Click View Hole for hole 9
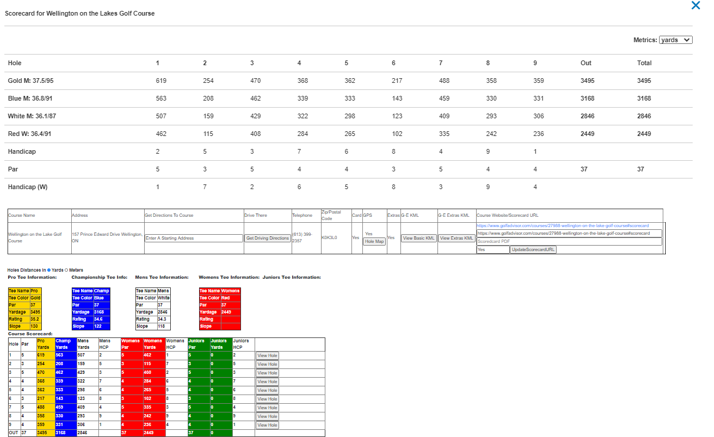Screen dimensions: 714x437 (x=267, y=425)
